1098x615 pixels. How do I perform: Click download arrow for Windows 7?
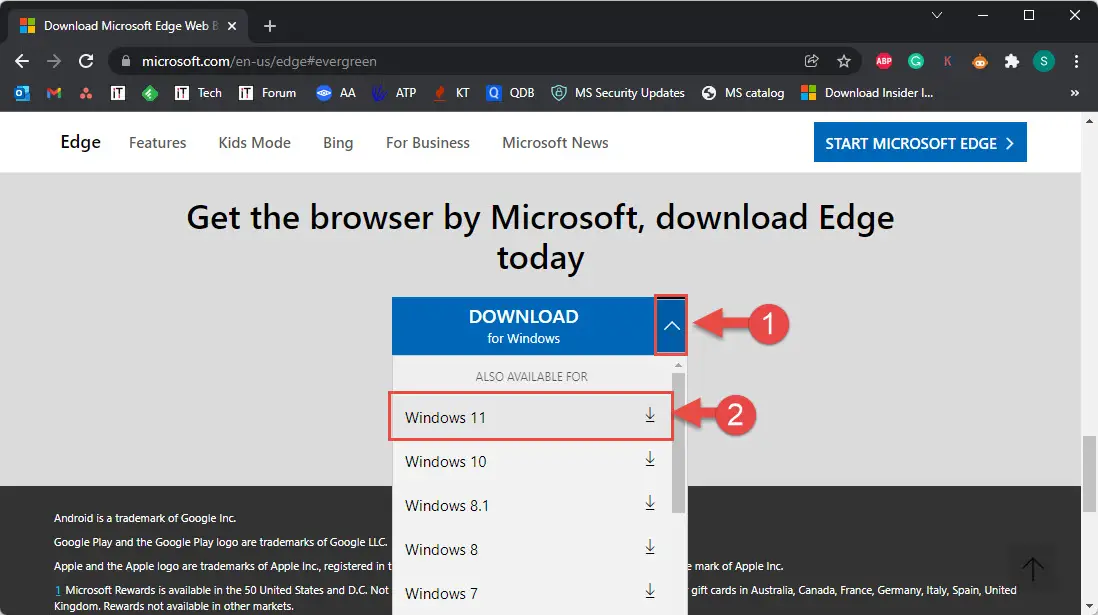coord(650,592)
